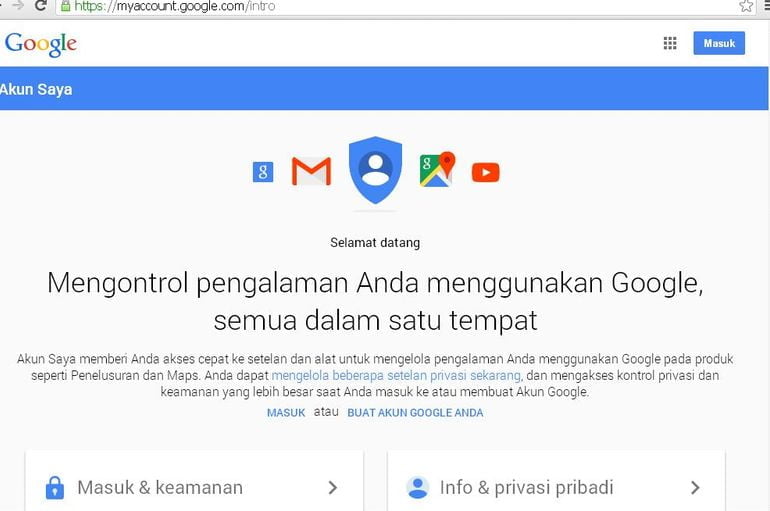Image resolution: width=770 pixels, height=511 pixels.
Task: Expand the Info & privasi pribadi chevron
Action: pos(695,487)
